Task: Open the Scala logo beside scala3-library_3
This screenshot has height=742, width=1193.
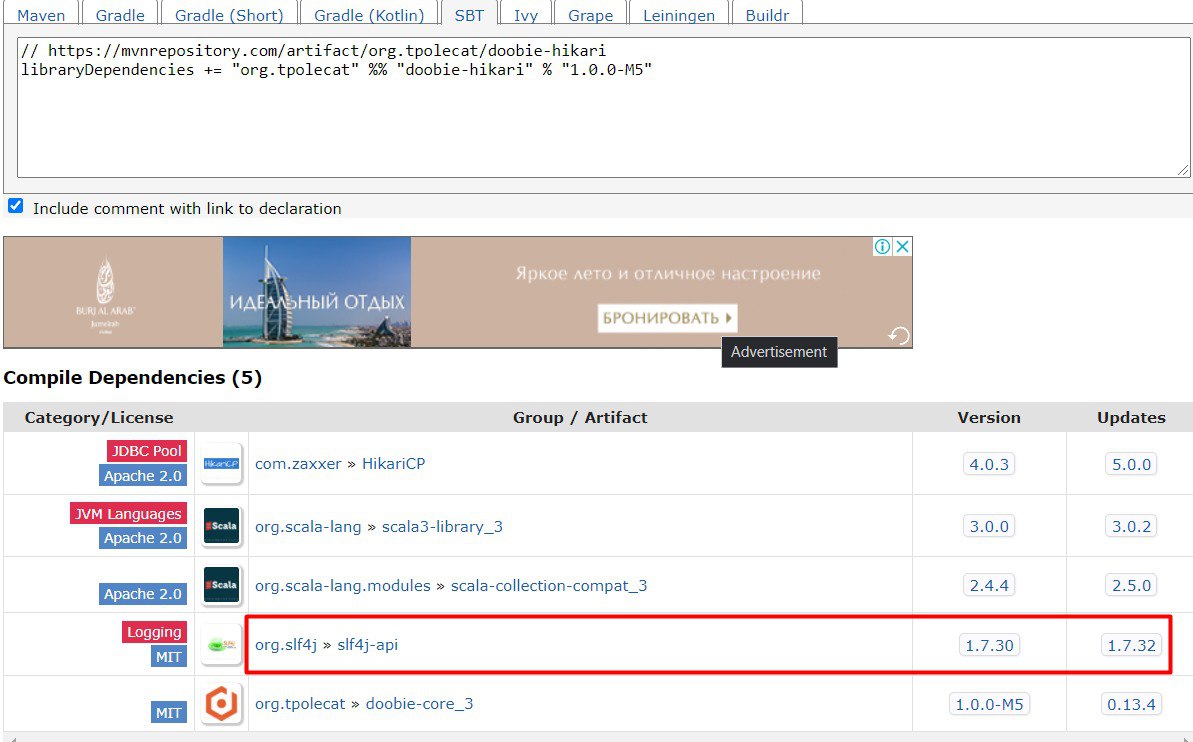Action: click(221, 526)
